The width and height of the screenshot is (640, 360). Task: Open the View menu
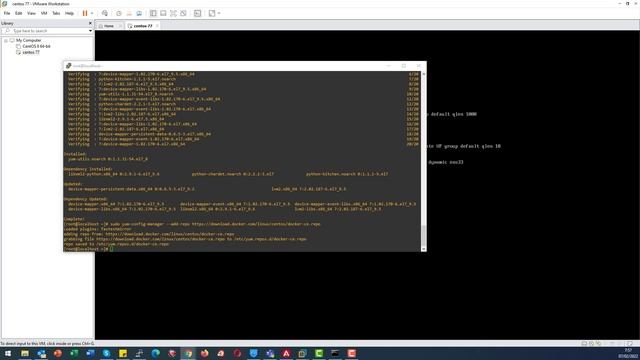31,13
